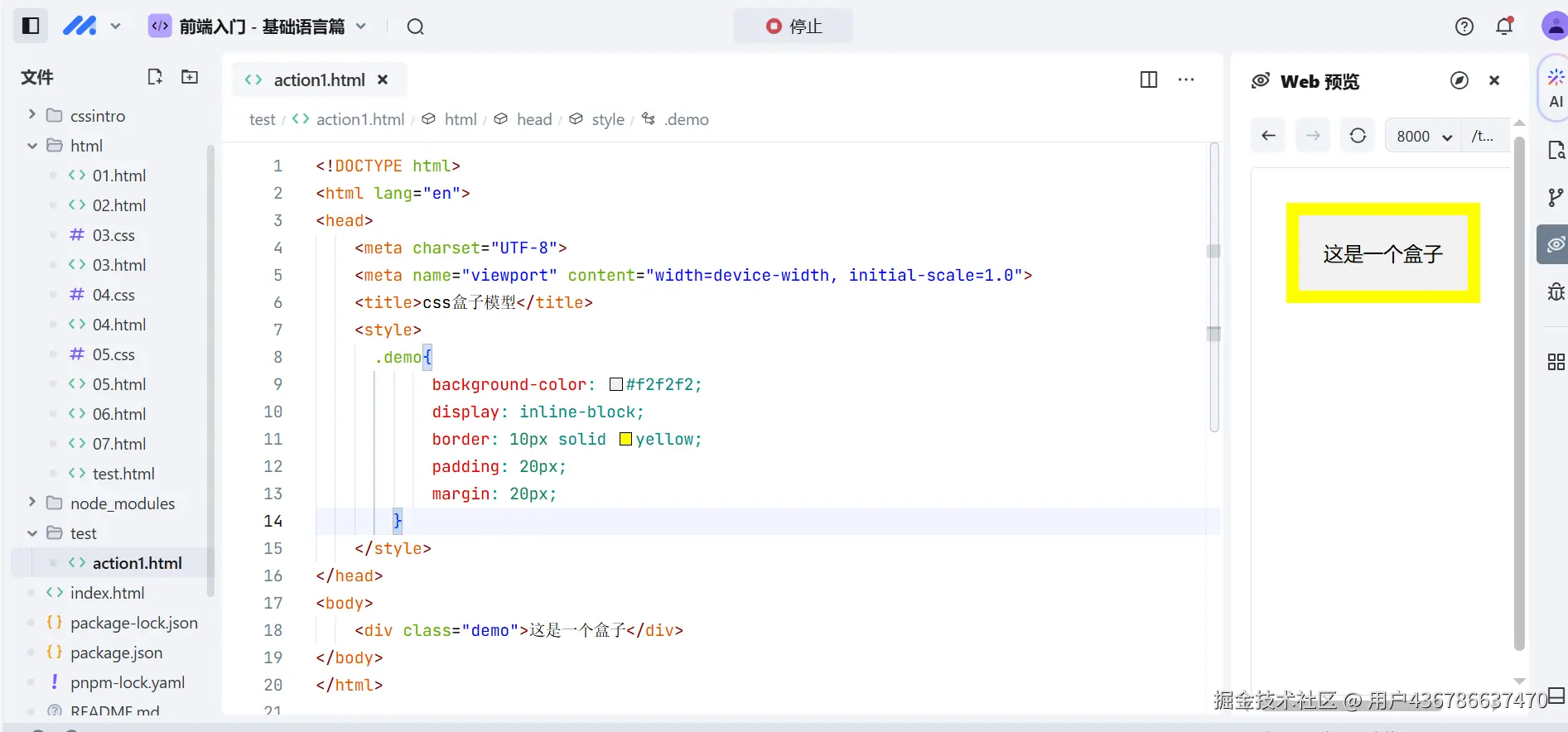The width and height of the screenshot is (1568, 732).
Task: Open 01.html file
Action: click(118, 176)
